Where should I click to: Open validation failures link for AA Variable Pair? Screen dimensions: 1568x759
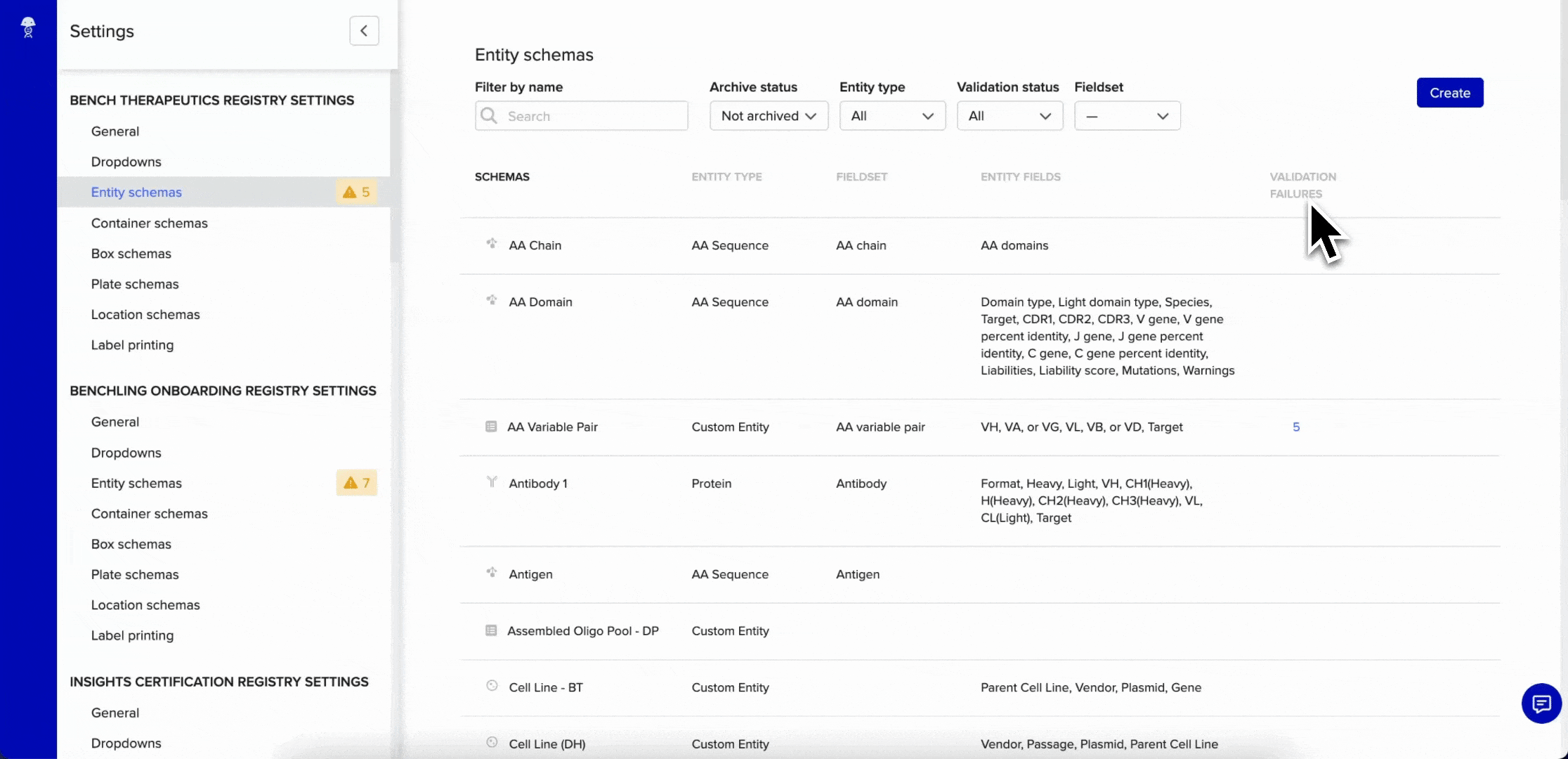[x=1296, y=427]
